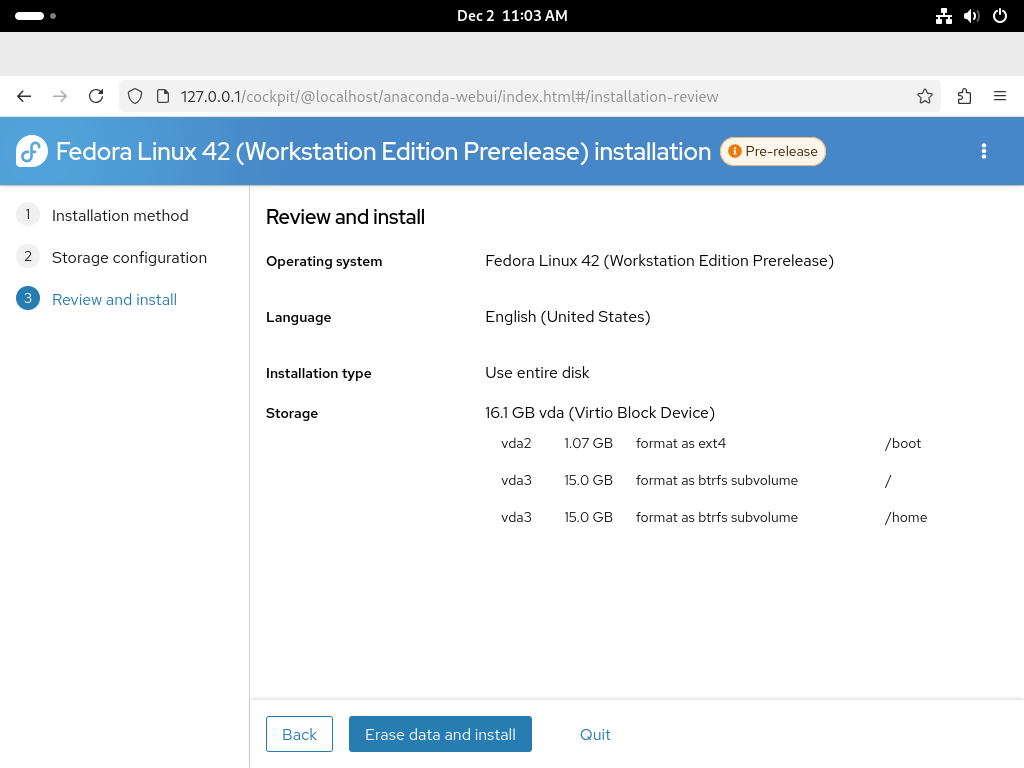Open the Activities workspace indicator
Image resolution: width=1024 pixels, height=768 pixels.
(x=35, y=16)
